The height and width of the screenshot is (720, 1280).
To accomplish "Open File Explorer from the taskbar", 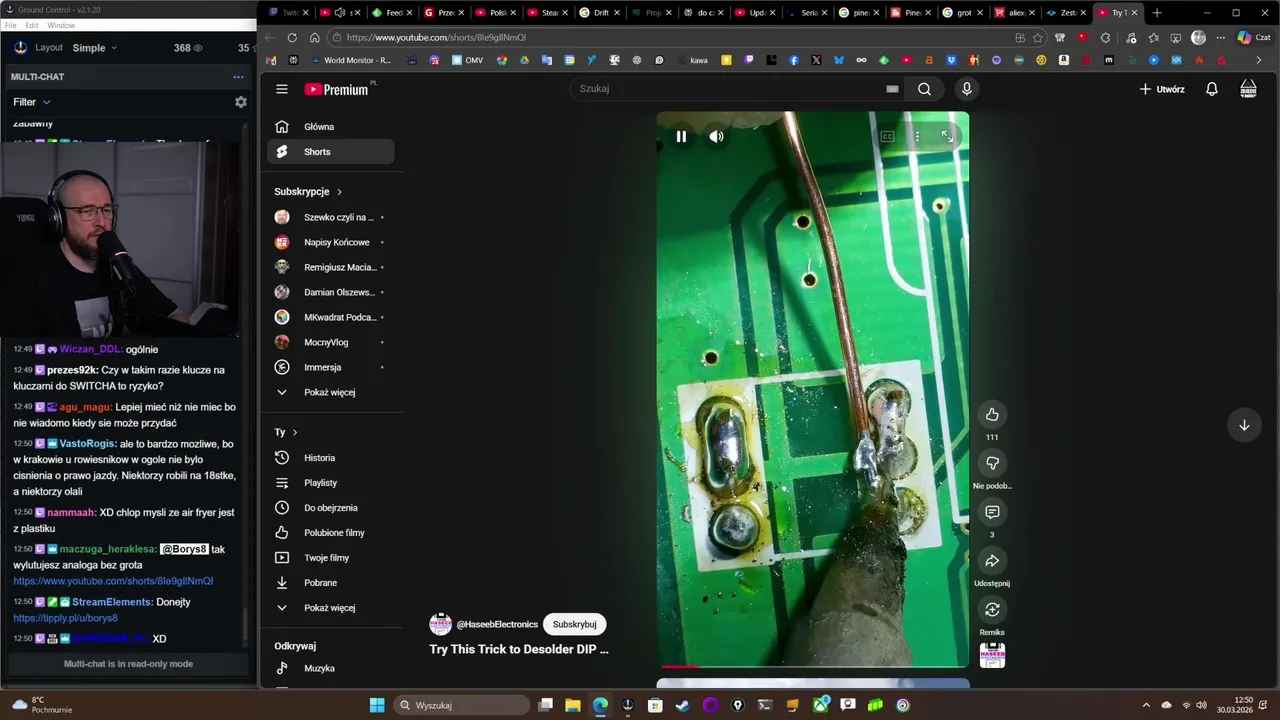I will [572, 705].
